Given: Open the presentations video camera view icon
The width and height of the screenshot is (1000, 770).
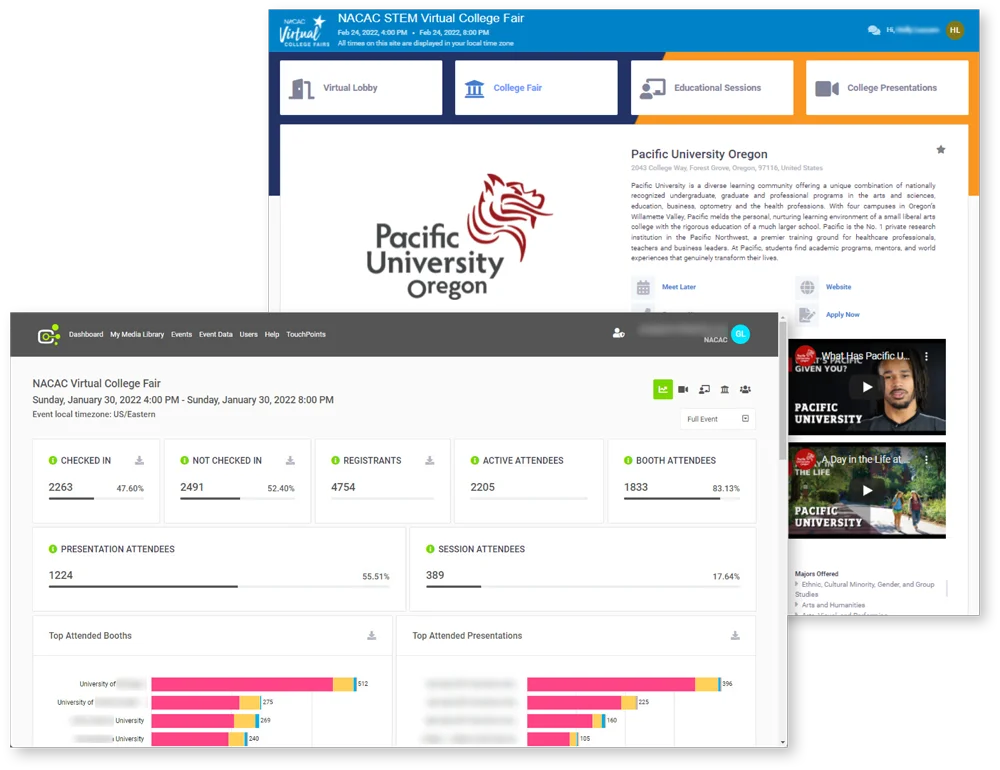Looking at the screenshot, I should click(x=683, y=389).
